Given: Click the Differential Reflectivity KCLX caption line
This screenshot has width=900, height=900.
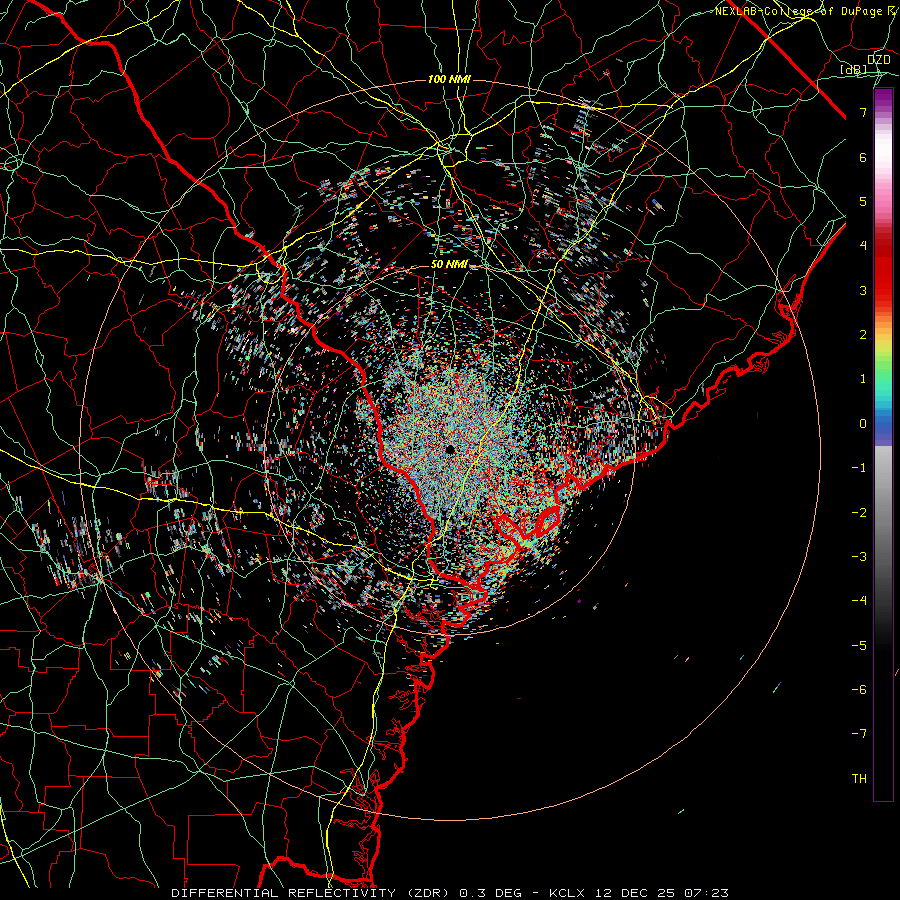Looking at the screenshot, I should pos(450,893).
